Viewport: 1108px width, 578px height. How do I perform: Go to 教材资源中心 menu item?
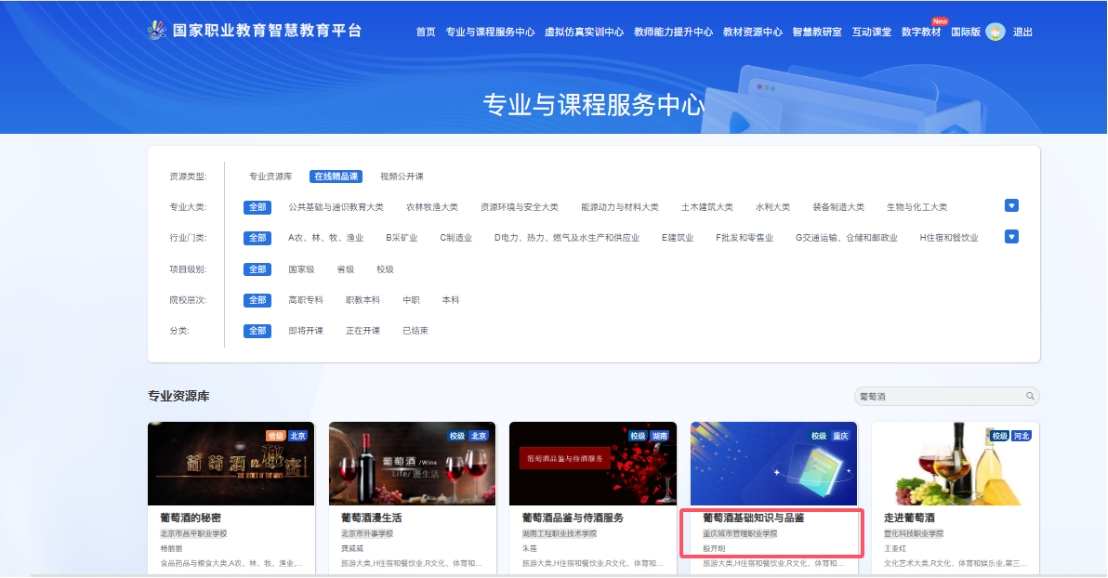[753, 32]
